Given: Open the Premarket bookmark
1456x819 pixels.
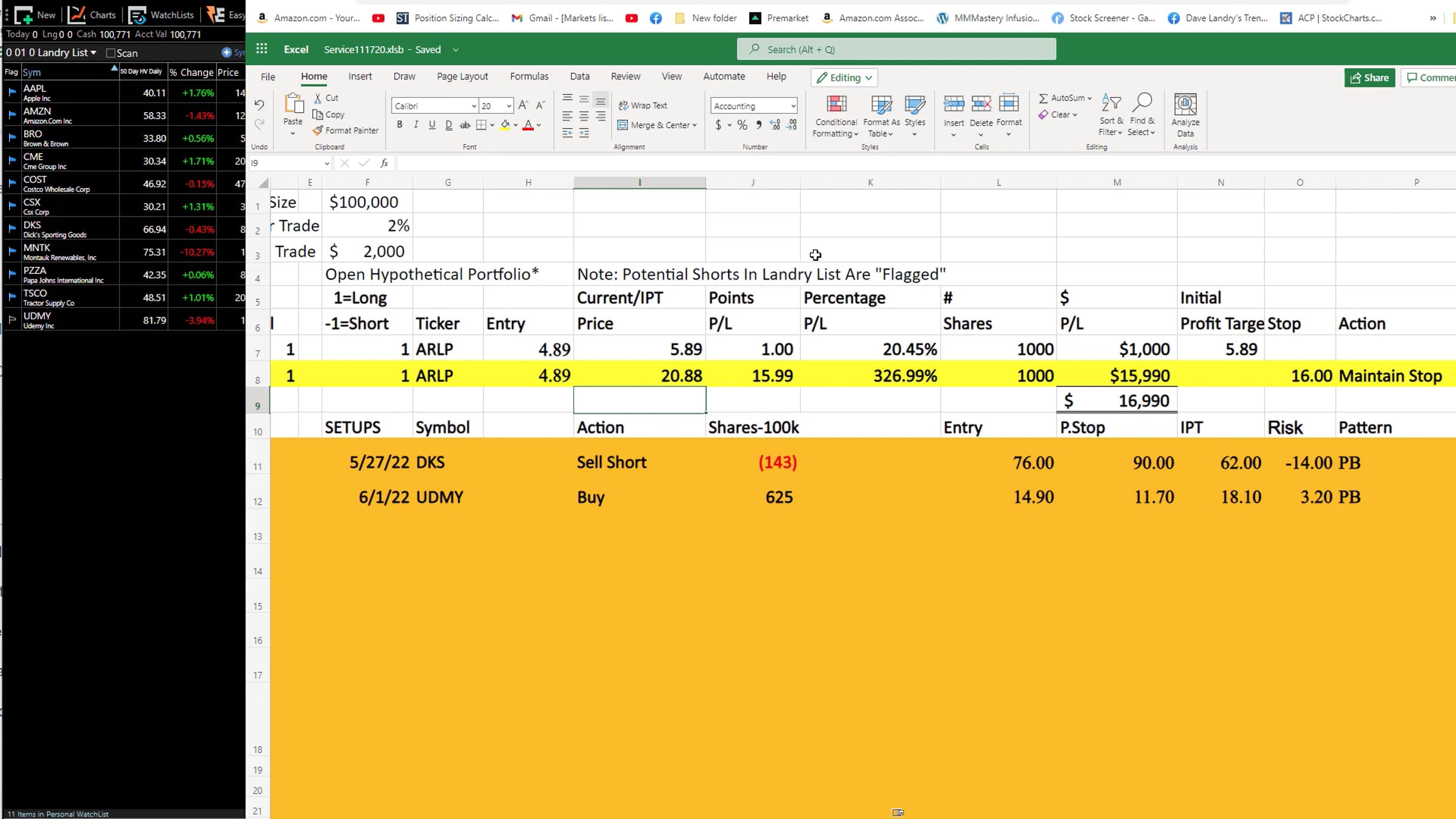Looking at the screenshot, I should (779, 18).
